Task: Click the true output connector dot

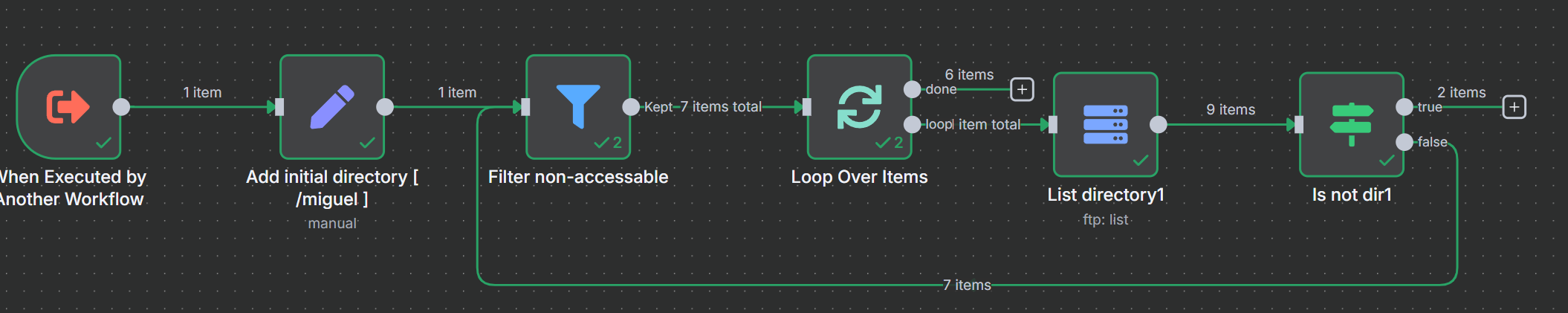Action: [x=1404, y=107]
